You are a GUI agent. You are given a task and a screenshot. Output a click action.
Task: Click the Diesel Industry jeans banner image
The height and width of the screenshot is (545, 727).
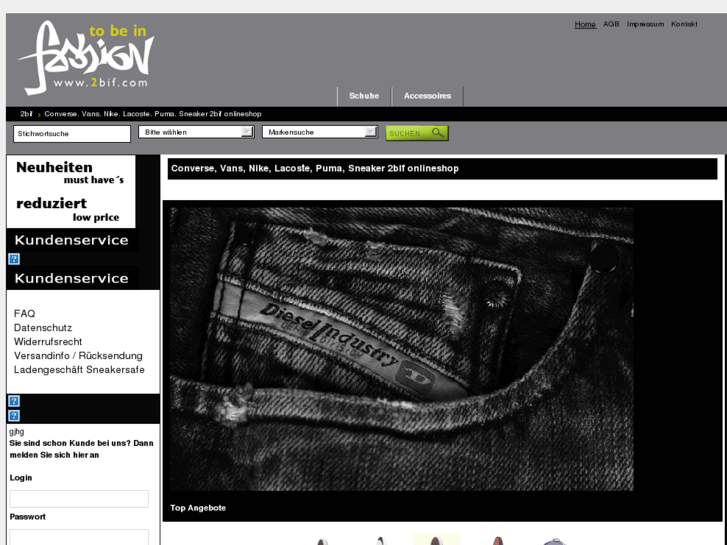[x=402, y=349]
